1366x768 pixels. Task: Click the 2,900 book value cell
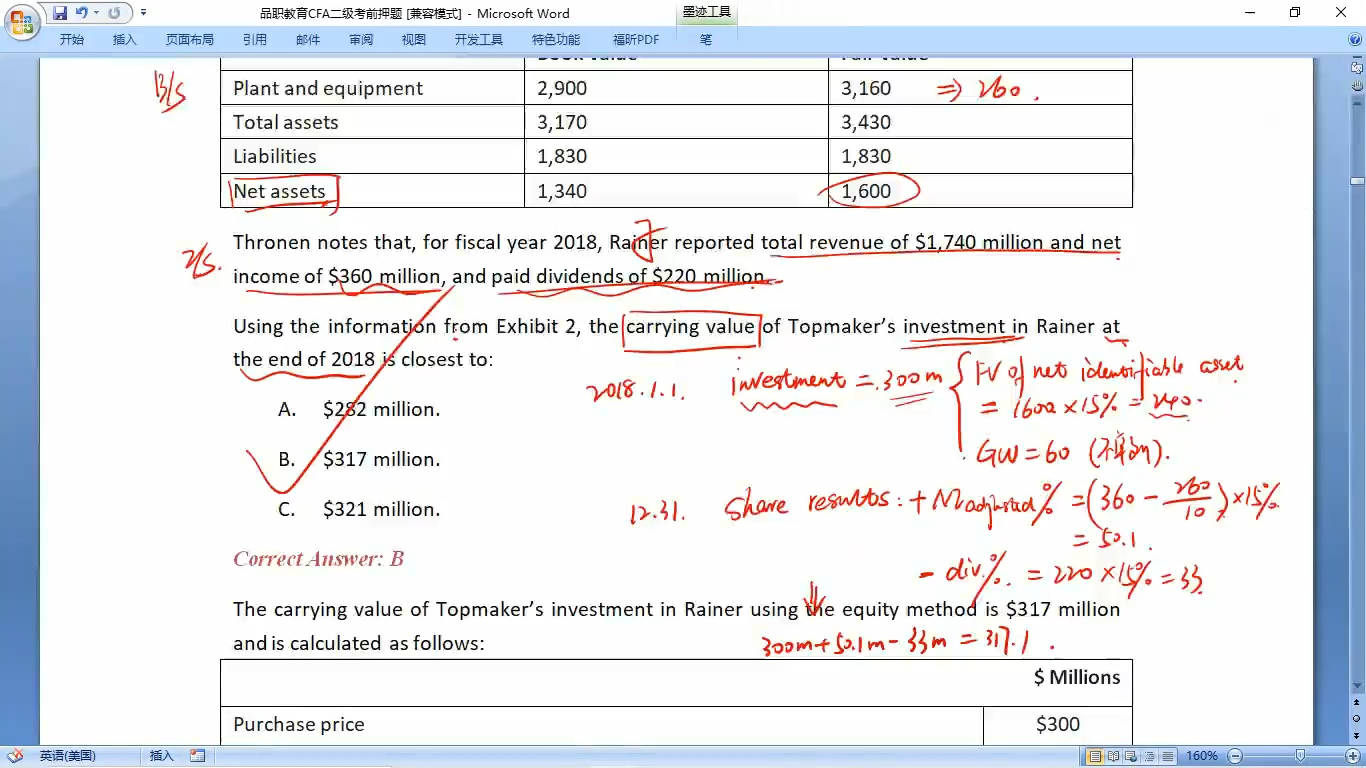click(x=676, y=88)
